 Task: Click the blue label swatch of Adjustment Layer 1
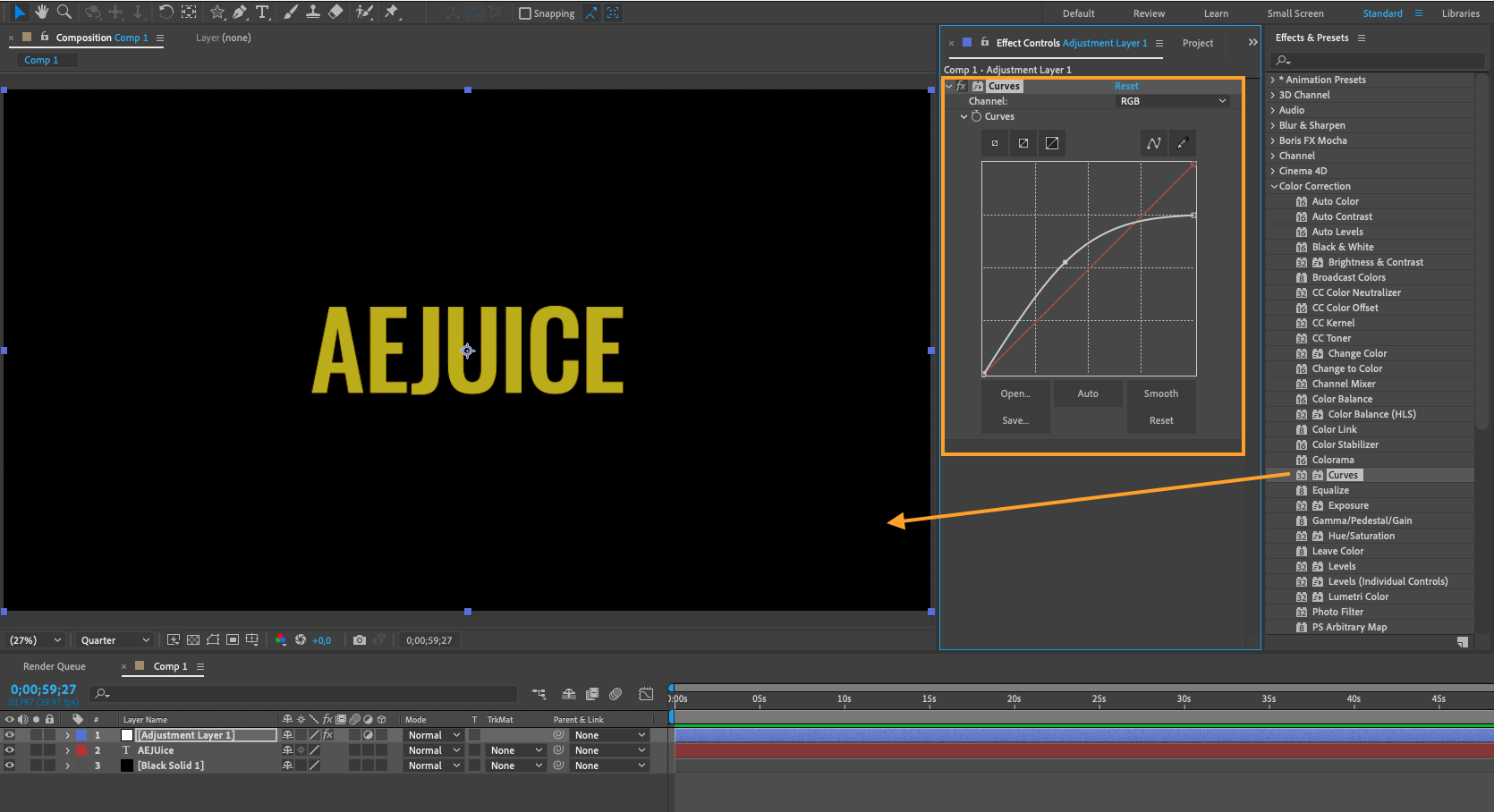[x=81, y=735]
